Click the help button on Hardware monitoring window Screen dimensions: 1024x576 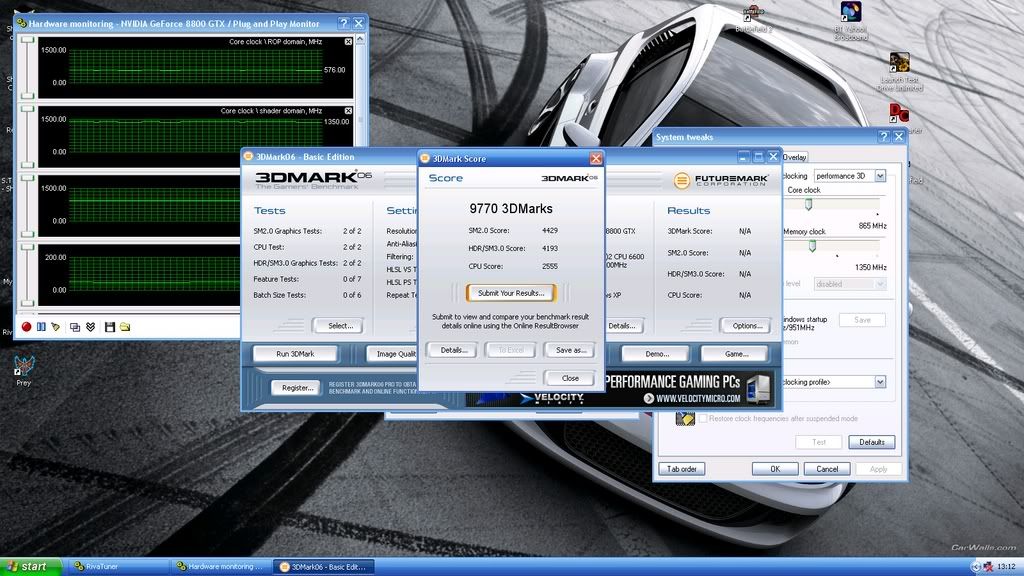(x=344, y=24)
